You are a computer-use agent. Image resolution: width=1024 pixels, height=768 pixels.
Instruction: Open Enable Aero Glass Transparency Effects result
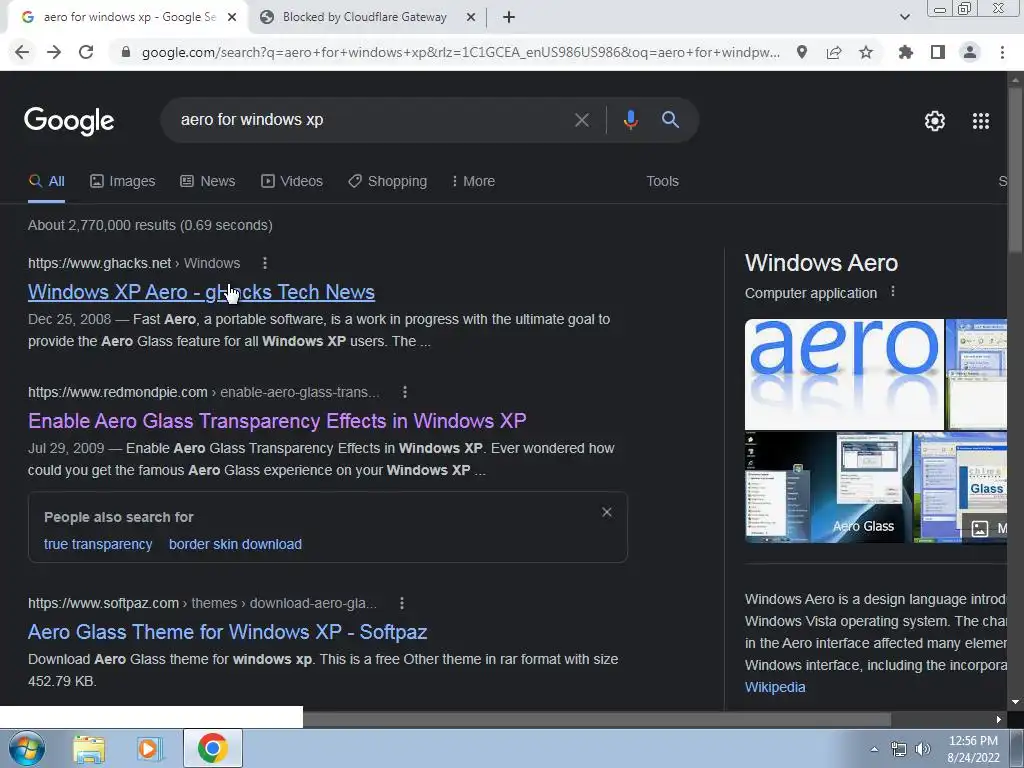pos(277,421)
